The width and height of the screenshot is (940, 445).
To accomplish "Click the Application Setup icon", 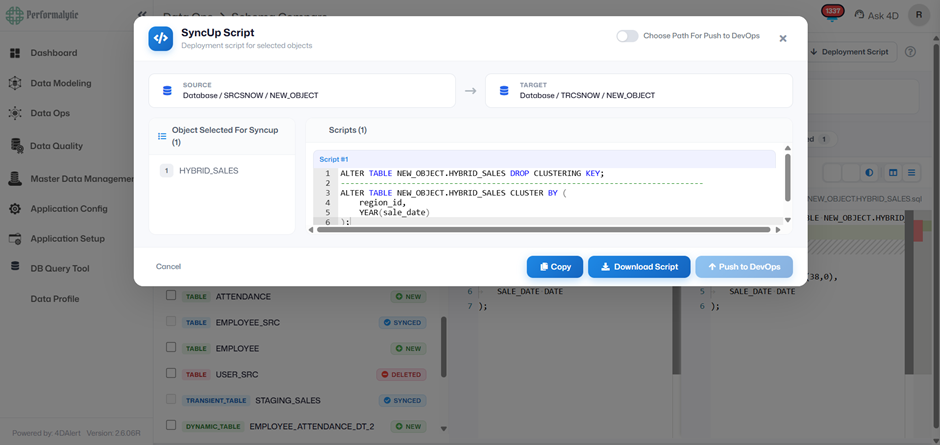I will 15,239.
